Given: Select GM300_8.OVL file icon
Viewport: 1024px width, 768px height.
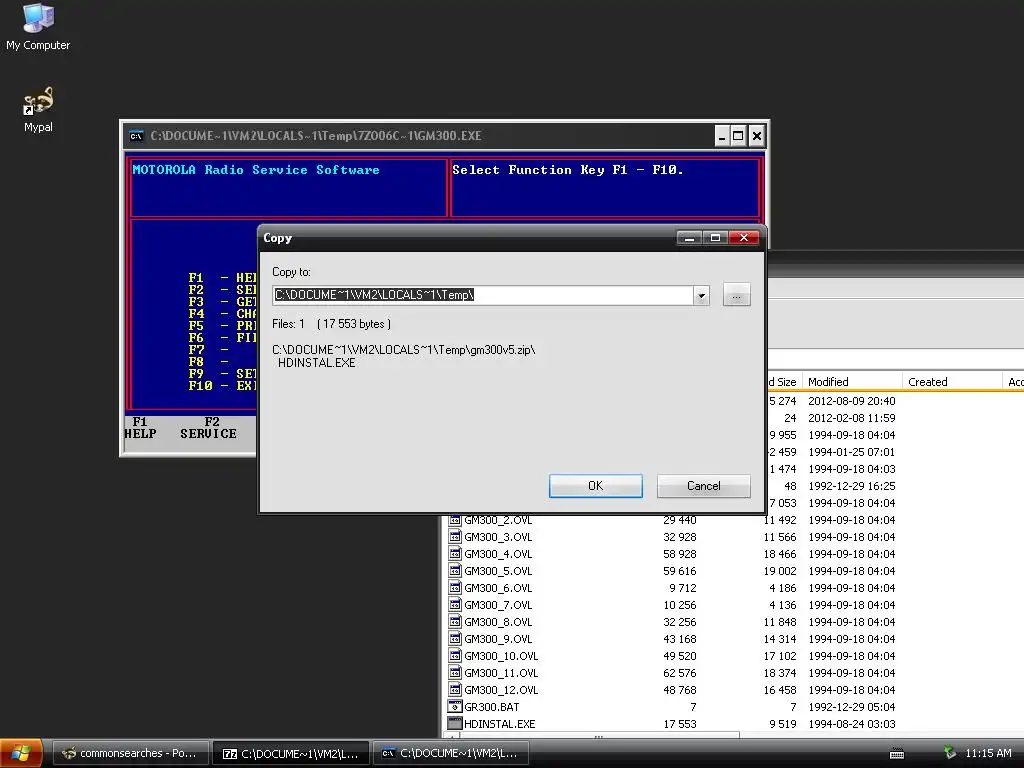Looking at the screenshot, I should (455, 622).
